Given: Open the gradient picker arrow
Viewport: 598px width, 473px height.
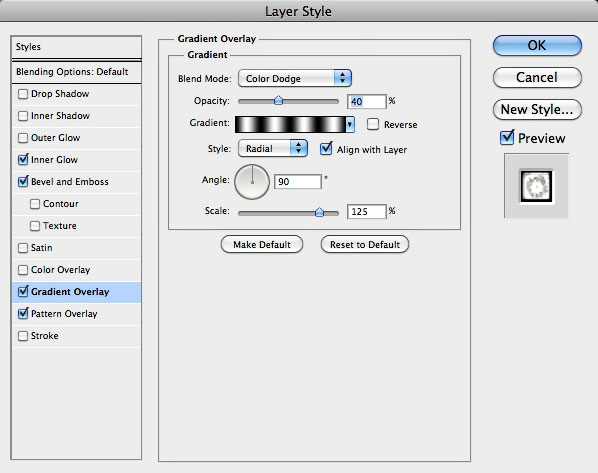Looking at the screenshot, I should (350, 124).
